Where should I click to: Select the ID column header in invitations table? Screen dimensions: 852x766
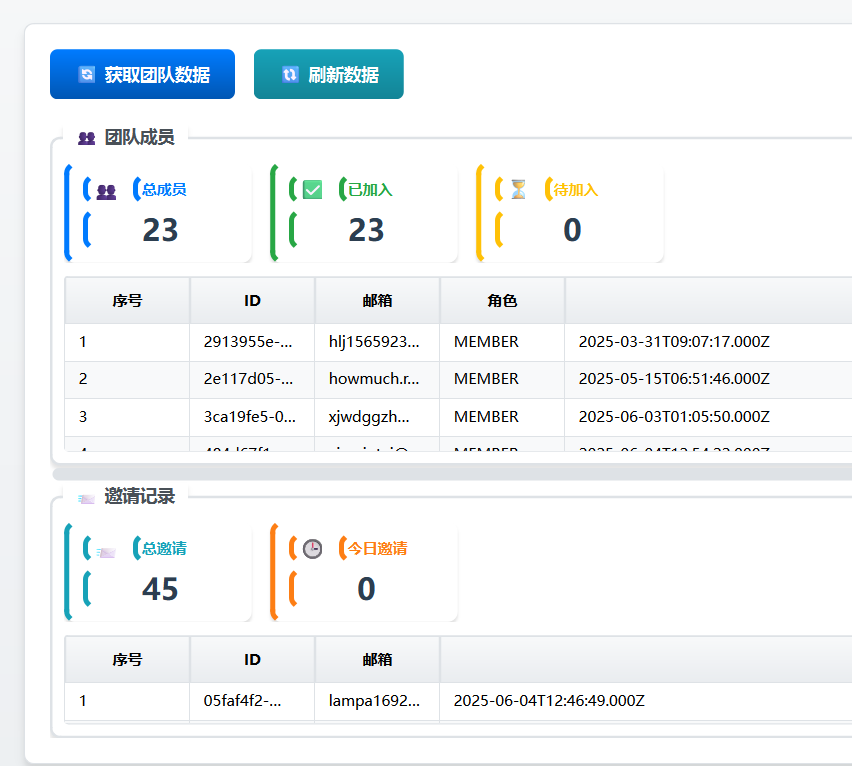point(252,660)
